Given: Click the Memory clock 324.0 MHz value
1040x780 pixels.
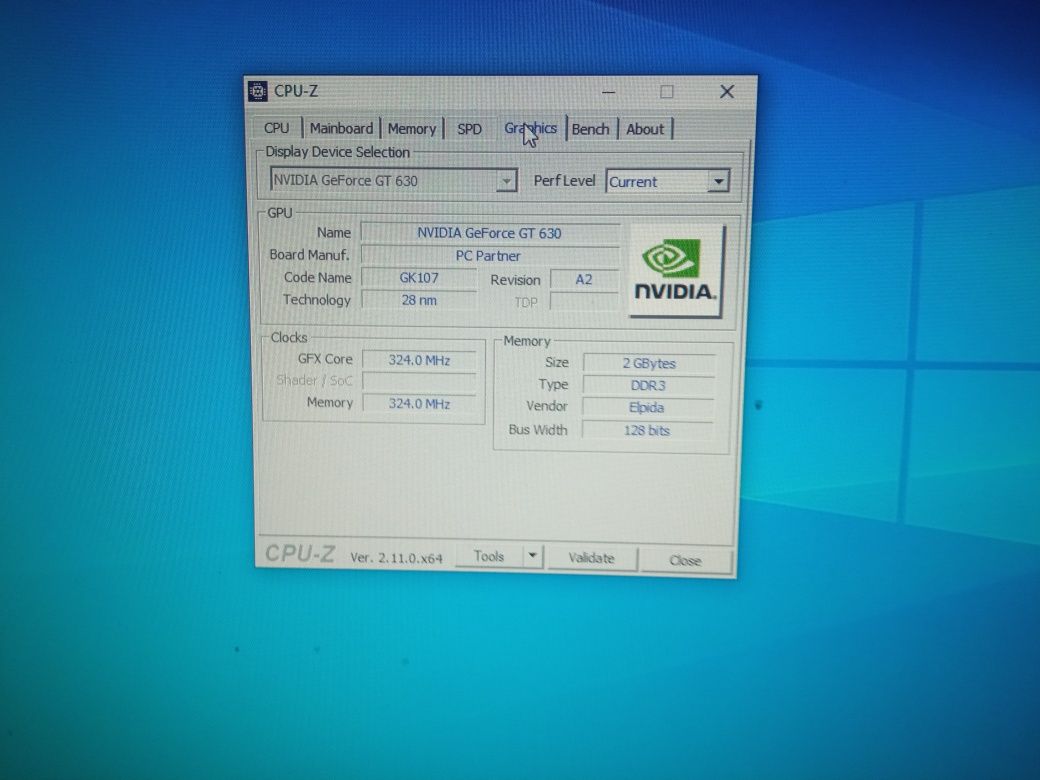Looking at the screenshot, I should [419, 403].
